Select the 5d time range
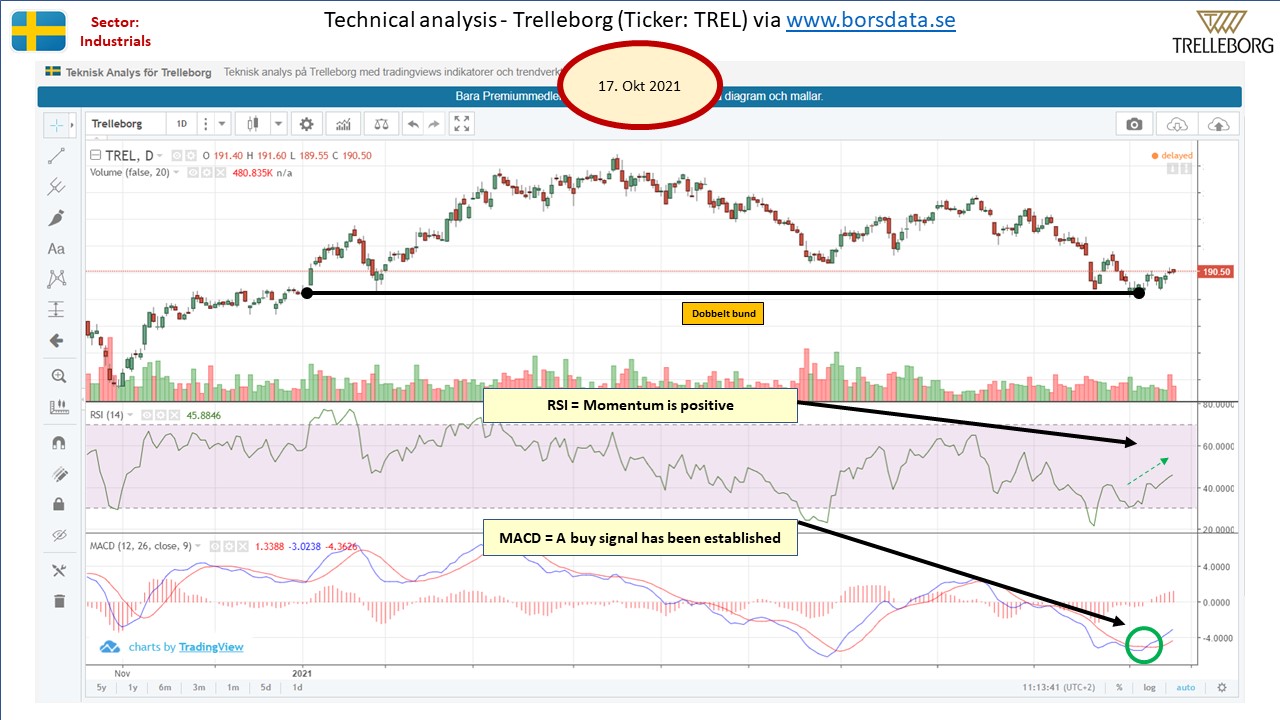This screenshot has height=720, width=1280. [x=265, y=688]
